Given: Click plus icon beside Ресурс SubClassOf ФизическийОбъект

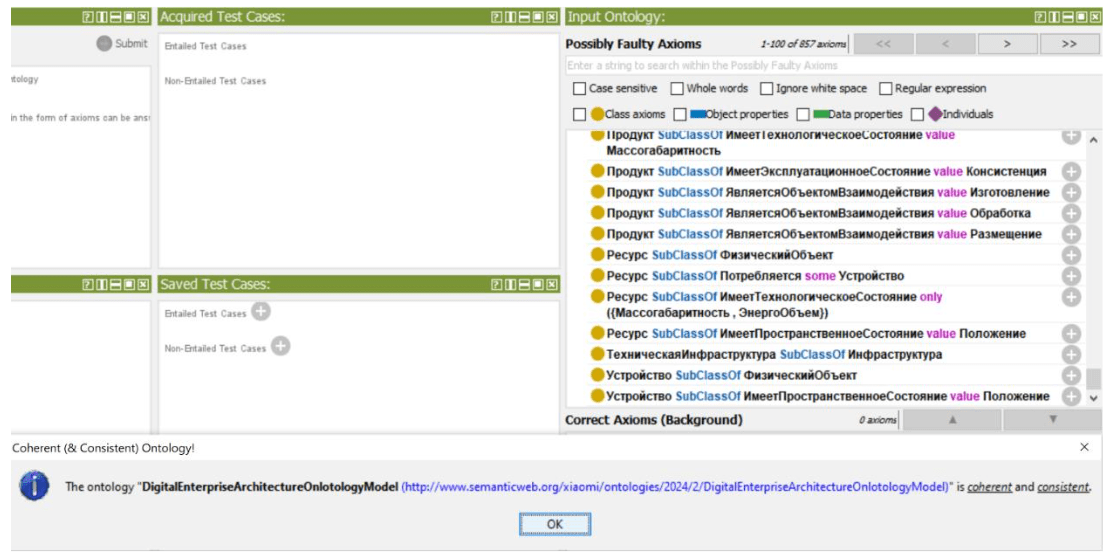Looking at the screenshot, I should pos(1071,255).
